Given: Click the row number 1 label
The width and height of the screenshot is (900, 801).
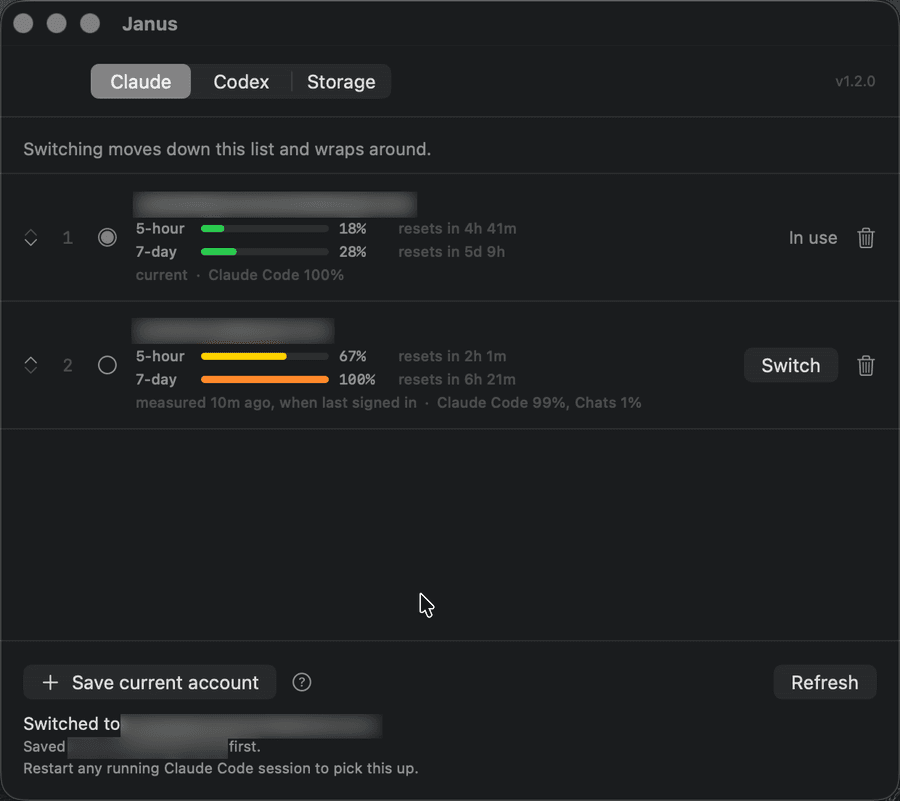Looking at the screenshot, I should [x=68, y=238].
